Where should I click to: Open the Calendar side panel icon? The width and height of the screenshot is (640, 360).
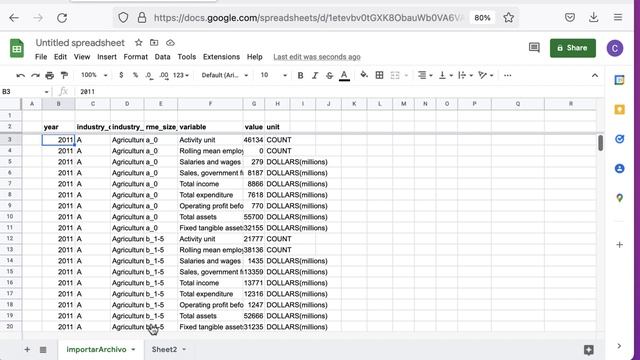pyautogui.click(x=619, y=80)
